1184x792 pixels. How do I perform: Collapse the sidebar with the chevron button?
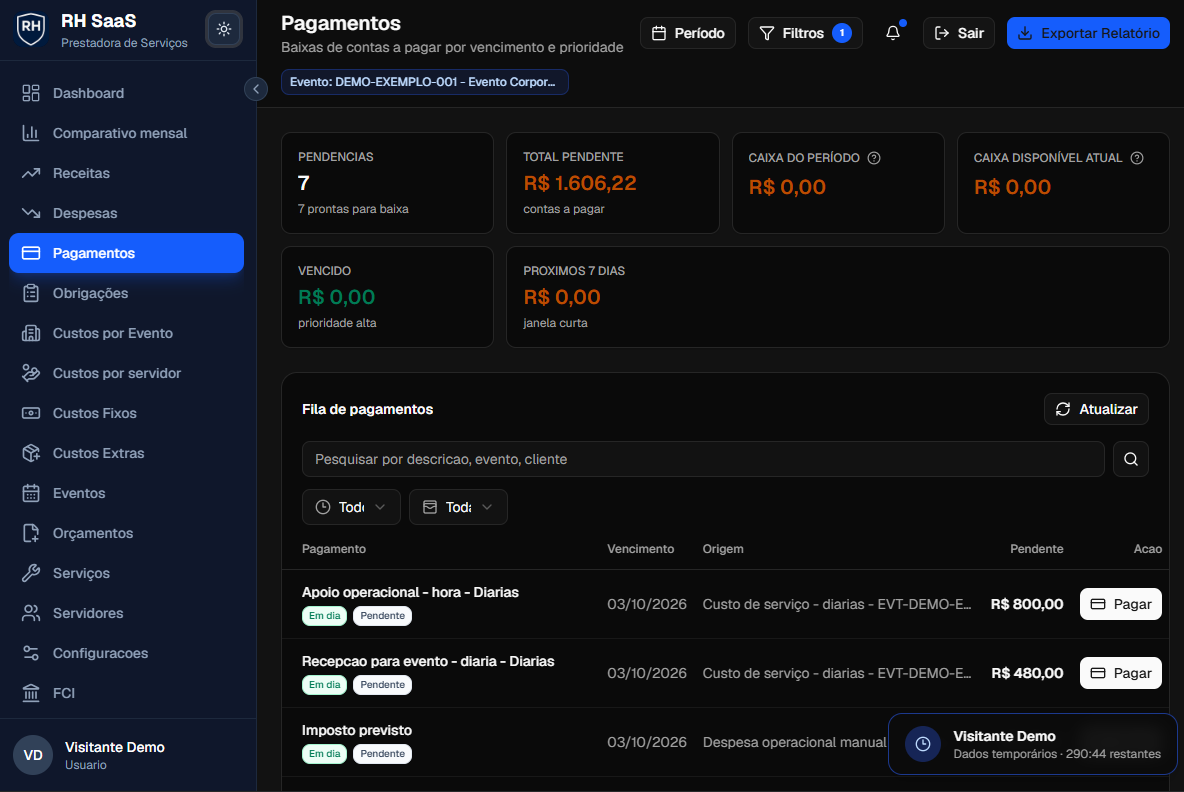coord(256,89)
